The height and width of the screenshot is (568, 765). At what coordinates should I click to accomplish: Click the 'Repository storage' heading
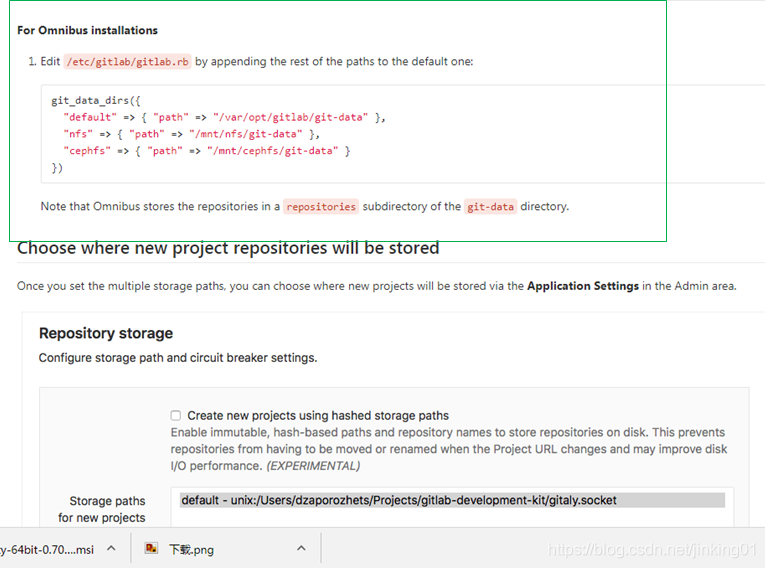106,333
